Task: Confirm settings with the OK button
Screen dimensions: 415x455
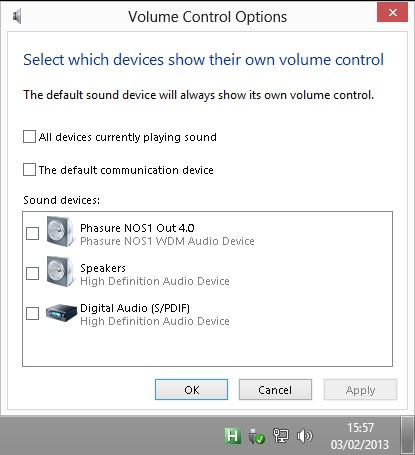Action: tap(192, 389)
